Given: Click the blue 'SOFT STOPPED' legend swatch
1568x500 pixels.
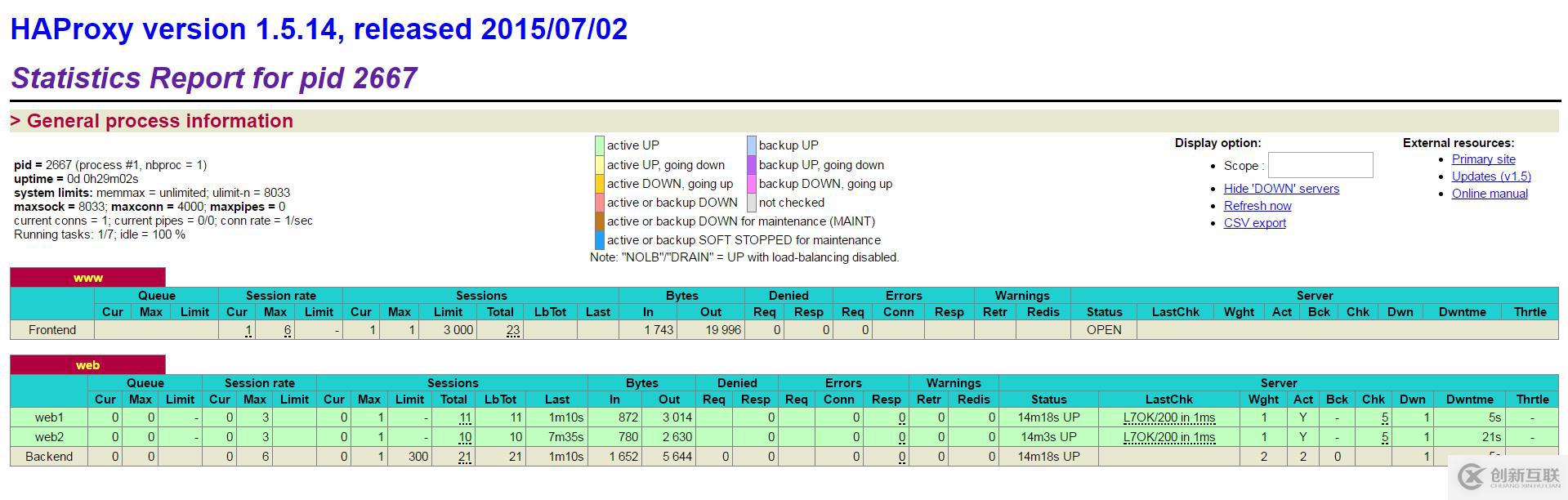Looking at the screenshot, I should click(x=599, y=240).
